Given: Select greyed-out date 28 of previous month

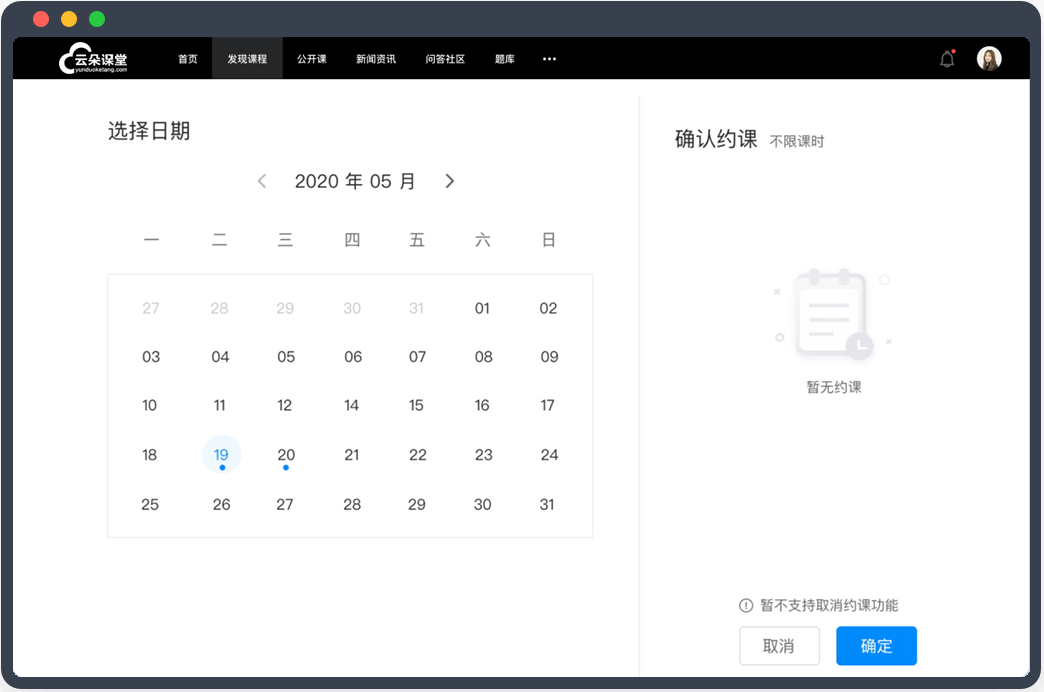Looking at the screenshot, I should (x=219, y=308).
